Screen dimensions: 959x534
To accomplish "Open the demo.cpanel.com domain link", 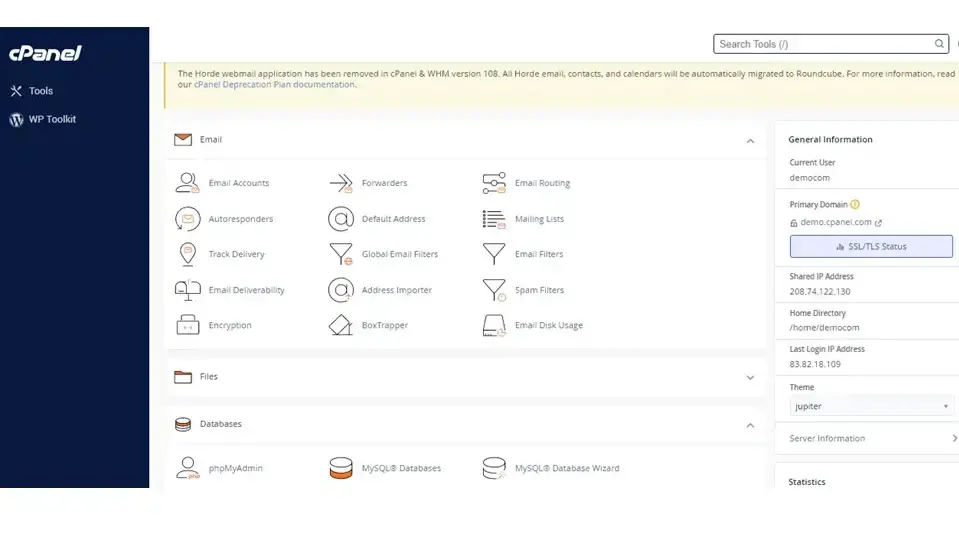I will (835, 222).
